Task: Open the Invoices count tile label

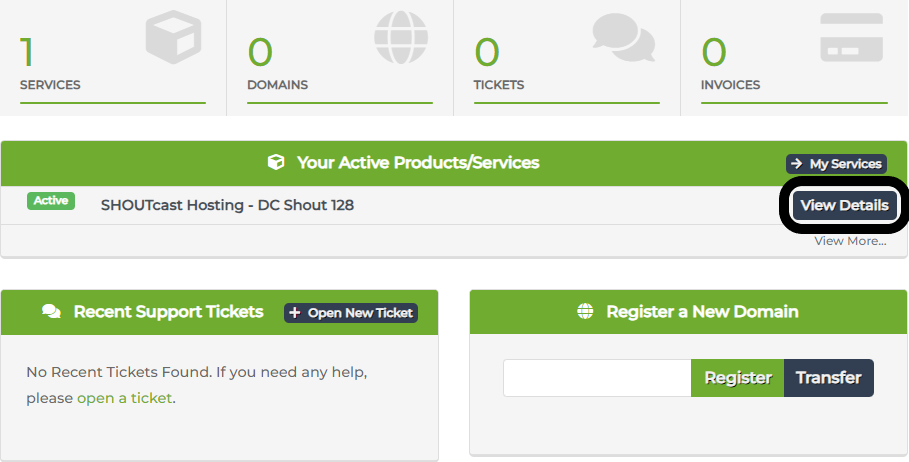Action: [730, 85]
